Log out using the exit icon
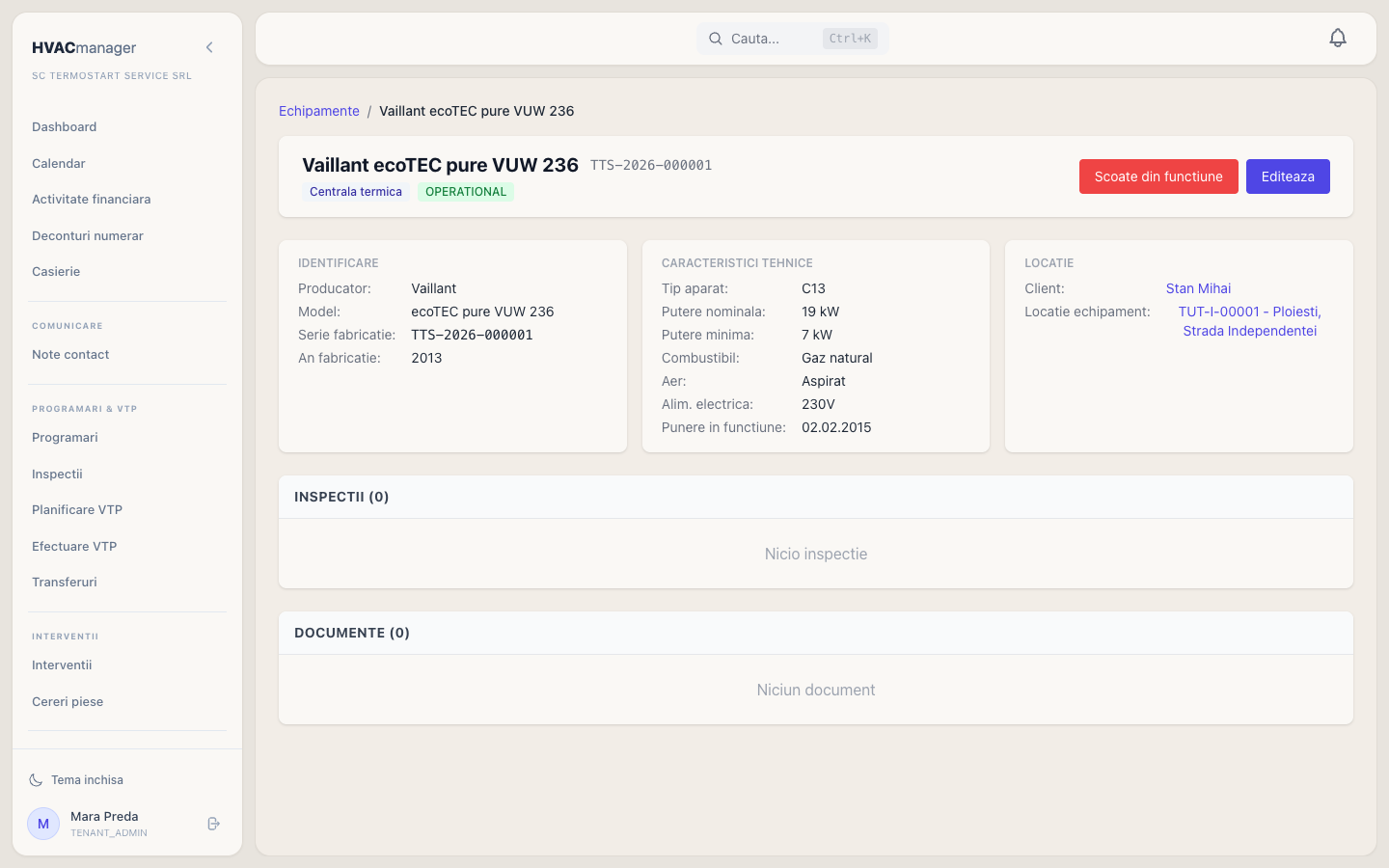 point(214,824)
